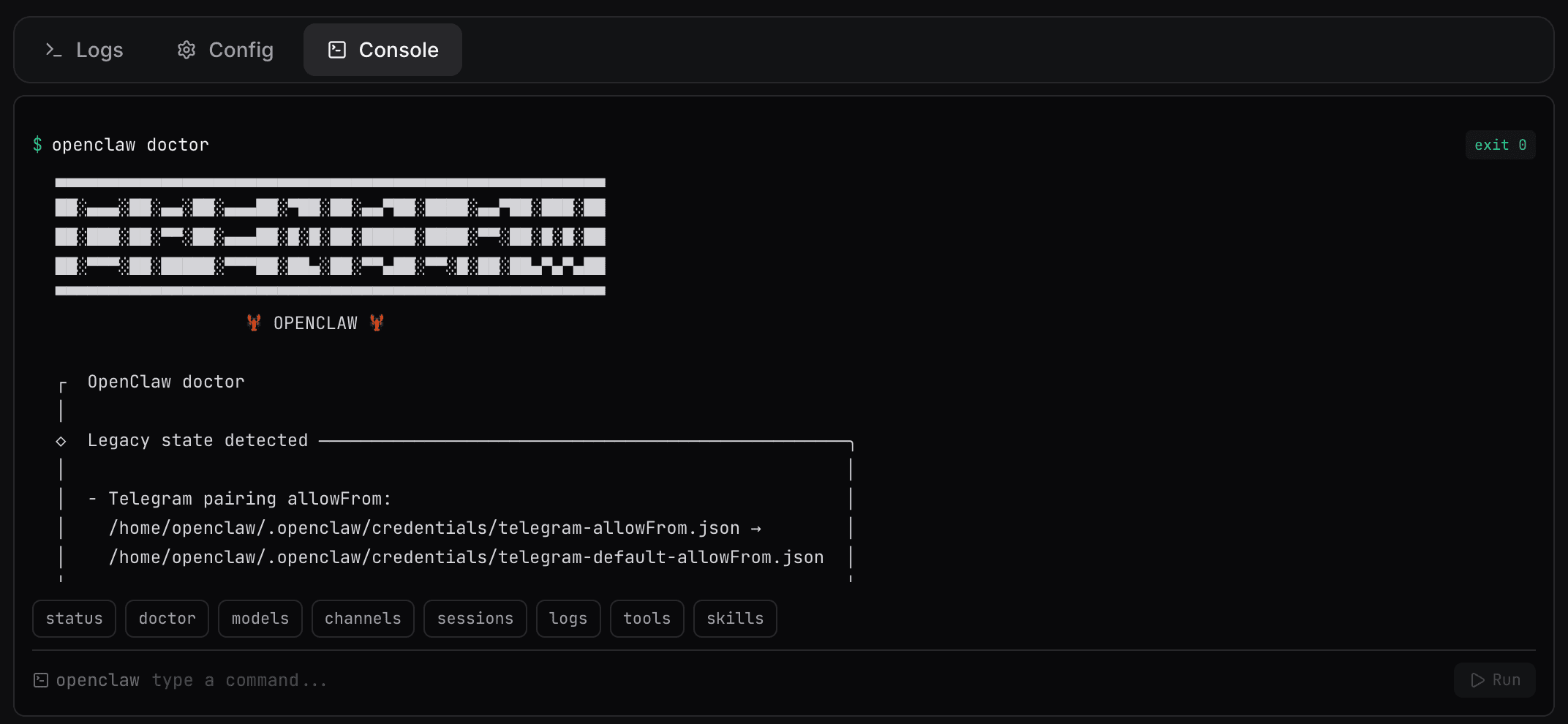This screenshot has width=1568, height=724.
Task: Run the status command chip
Action: 73,618
